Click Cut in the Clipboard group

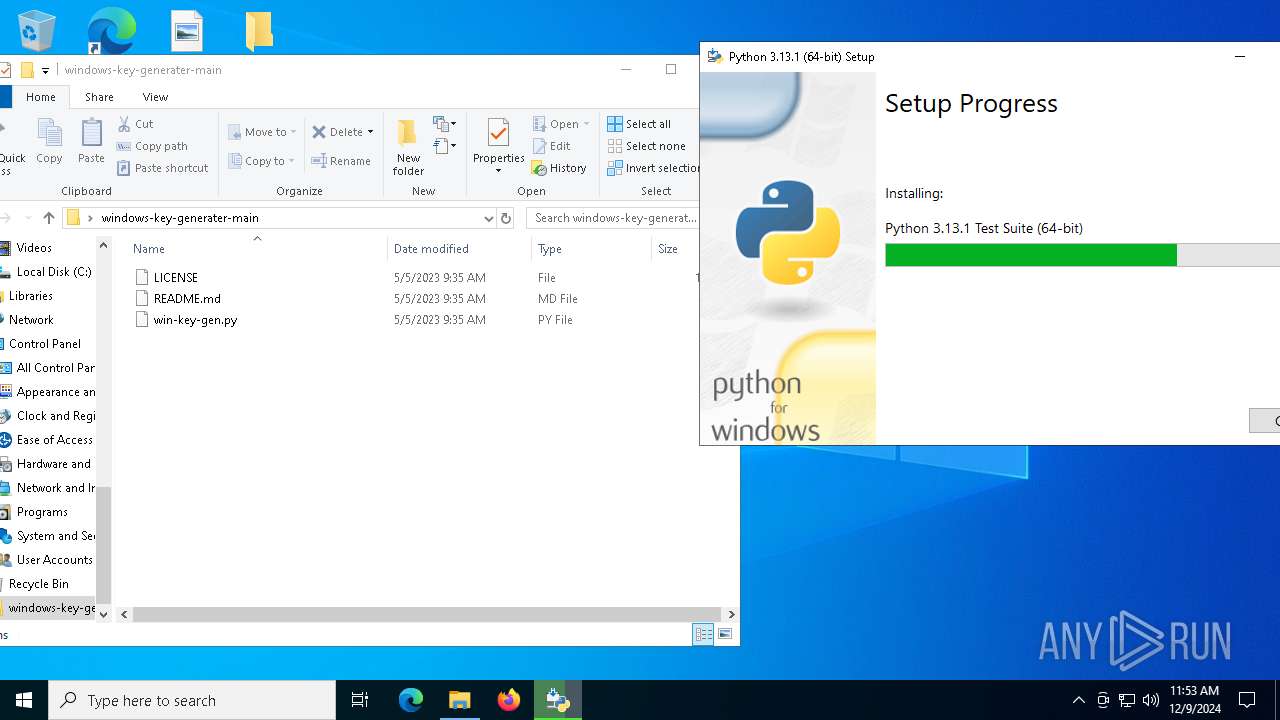click(135, 124)
